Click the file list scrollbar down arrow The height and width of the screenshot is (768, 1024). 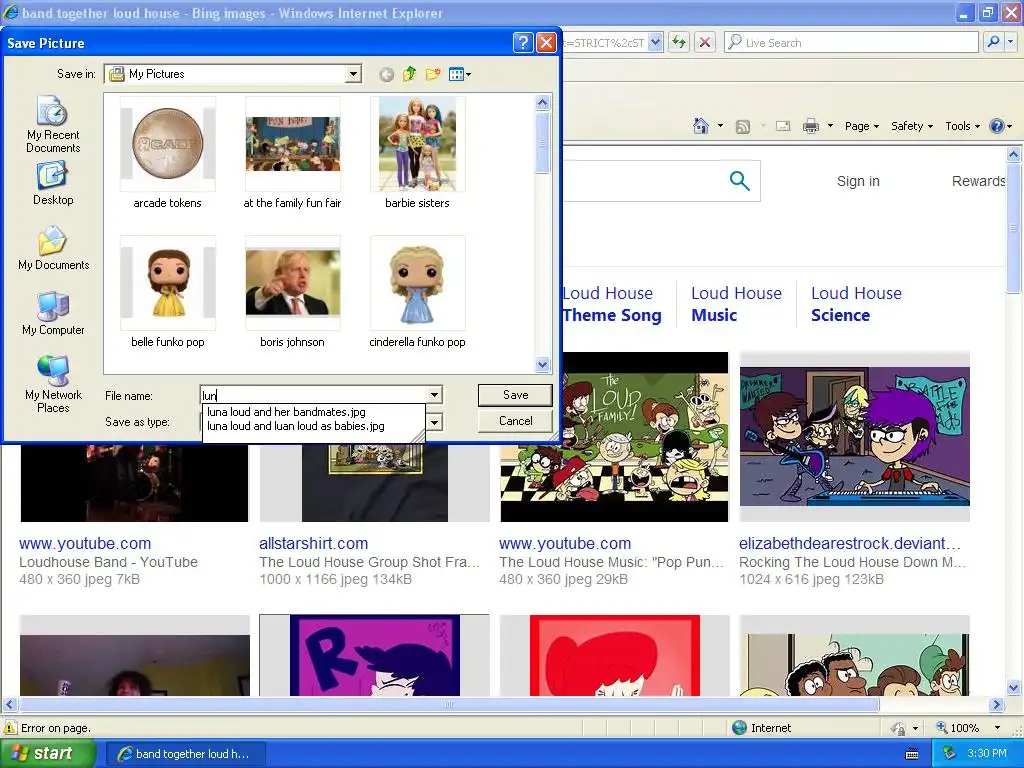pyautogui.click(x=543, y=365)
